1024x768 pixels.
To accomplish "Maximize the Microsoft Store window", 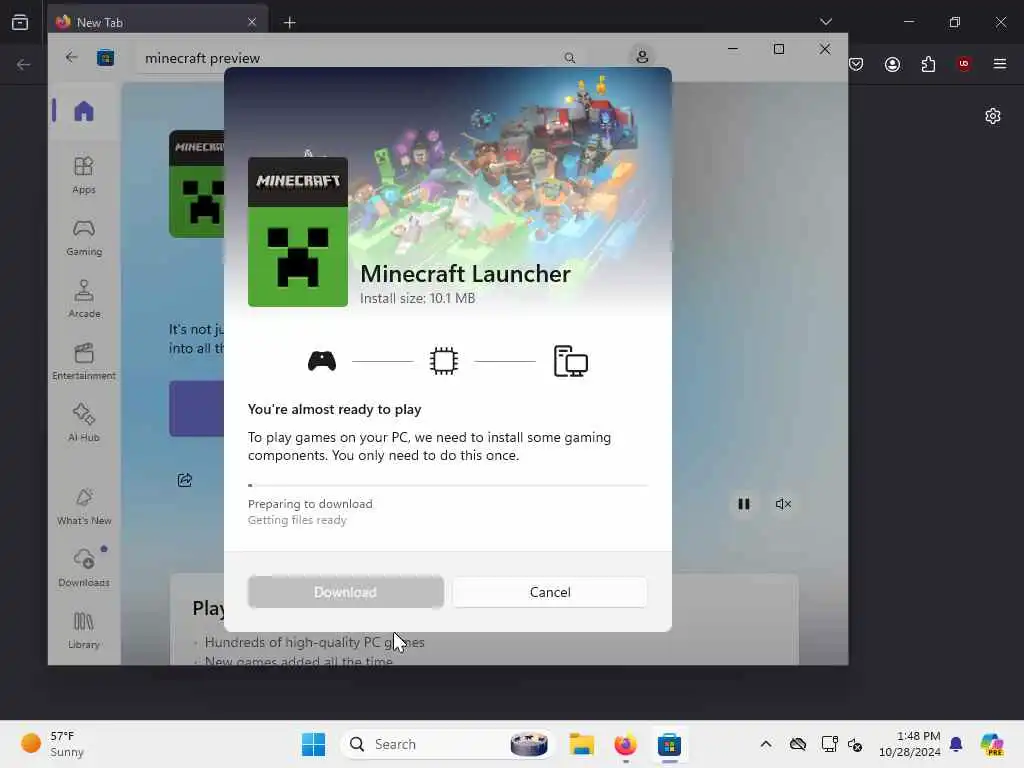I will [x=778, y=49].
